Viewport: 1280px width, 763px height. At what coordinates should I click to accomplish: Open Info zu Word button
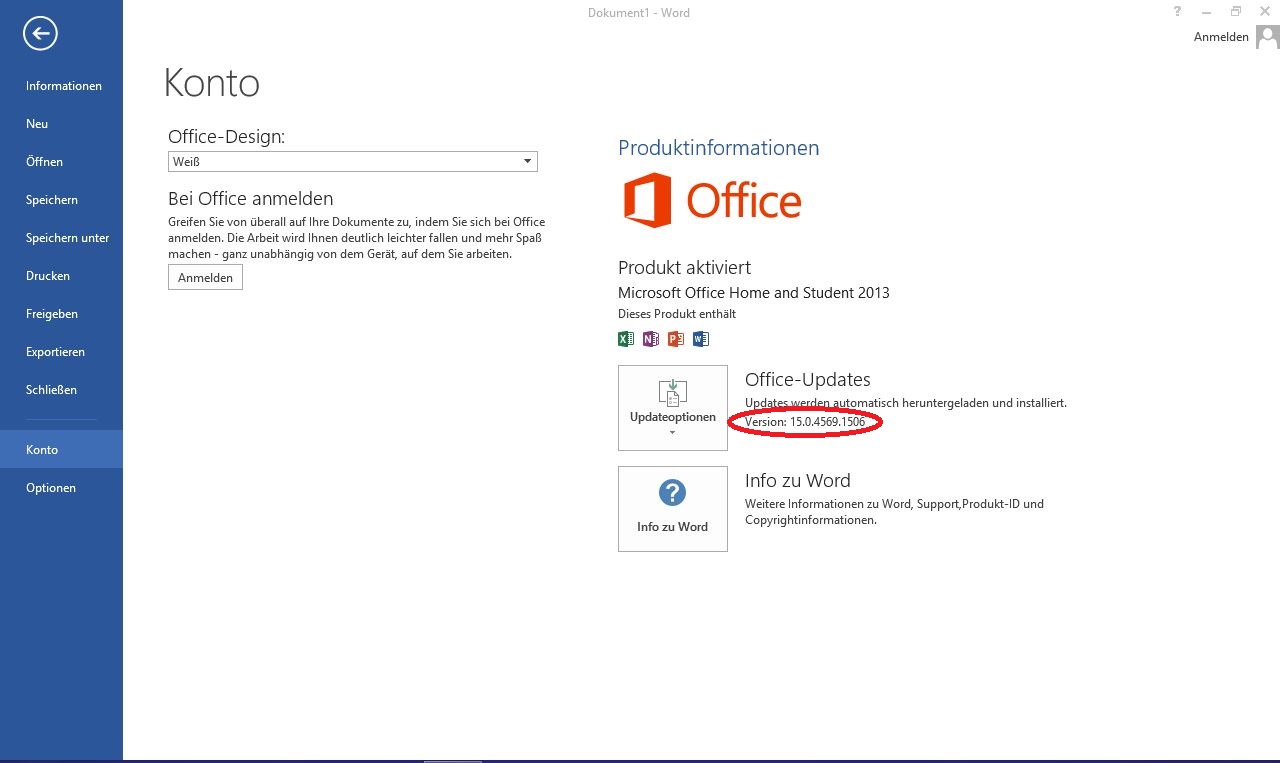tap(672, 508)
